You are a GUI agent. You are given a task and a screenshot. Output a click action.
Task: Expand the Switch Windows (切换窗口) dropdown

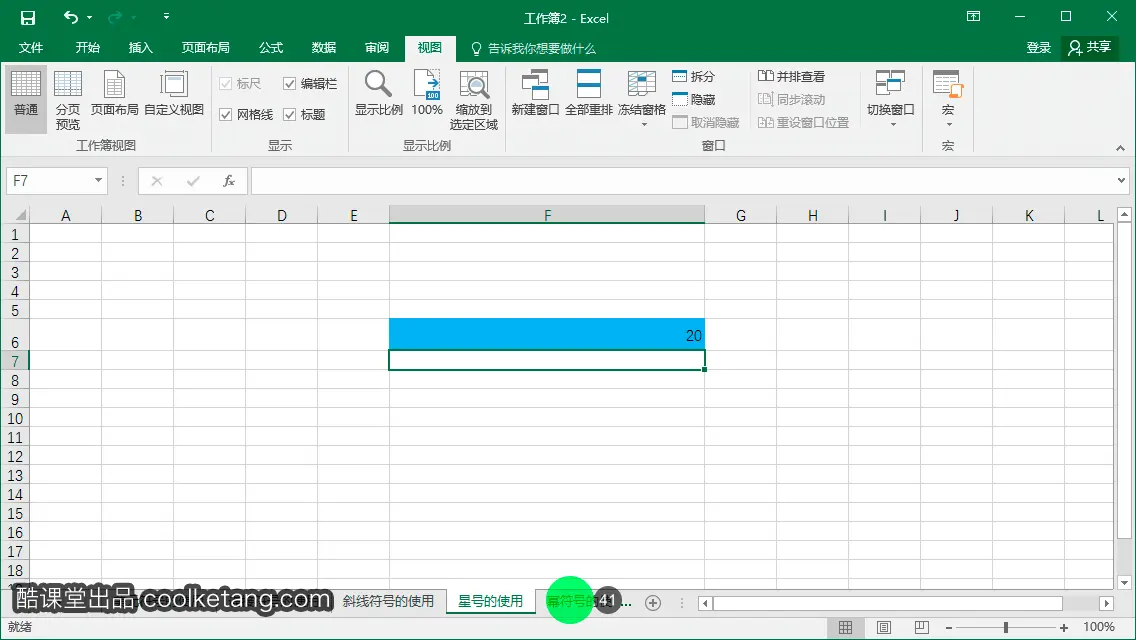coord(892,125)
